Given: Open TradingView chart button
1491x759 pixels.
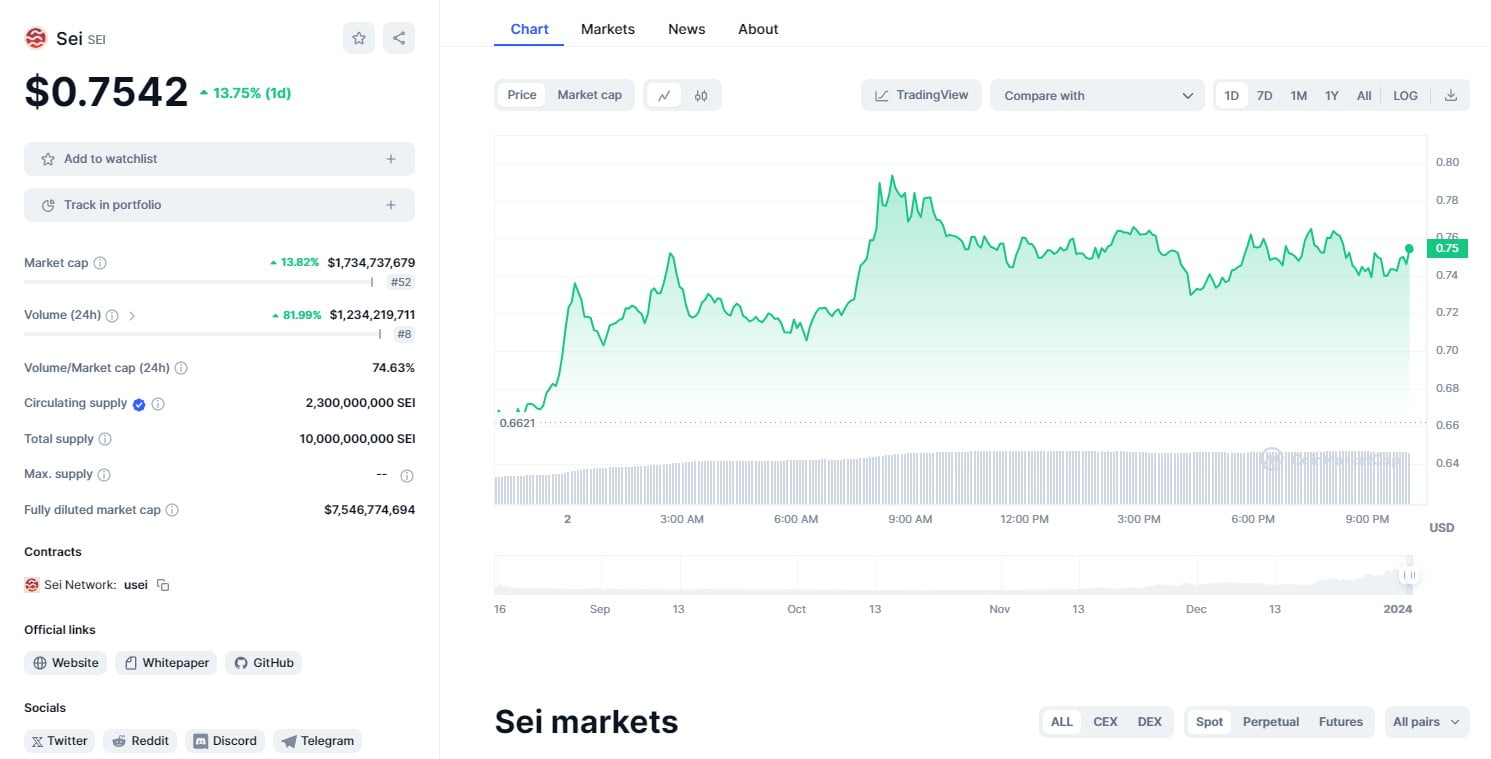Looking at the screenshot, I should [921, 95].
